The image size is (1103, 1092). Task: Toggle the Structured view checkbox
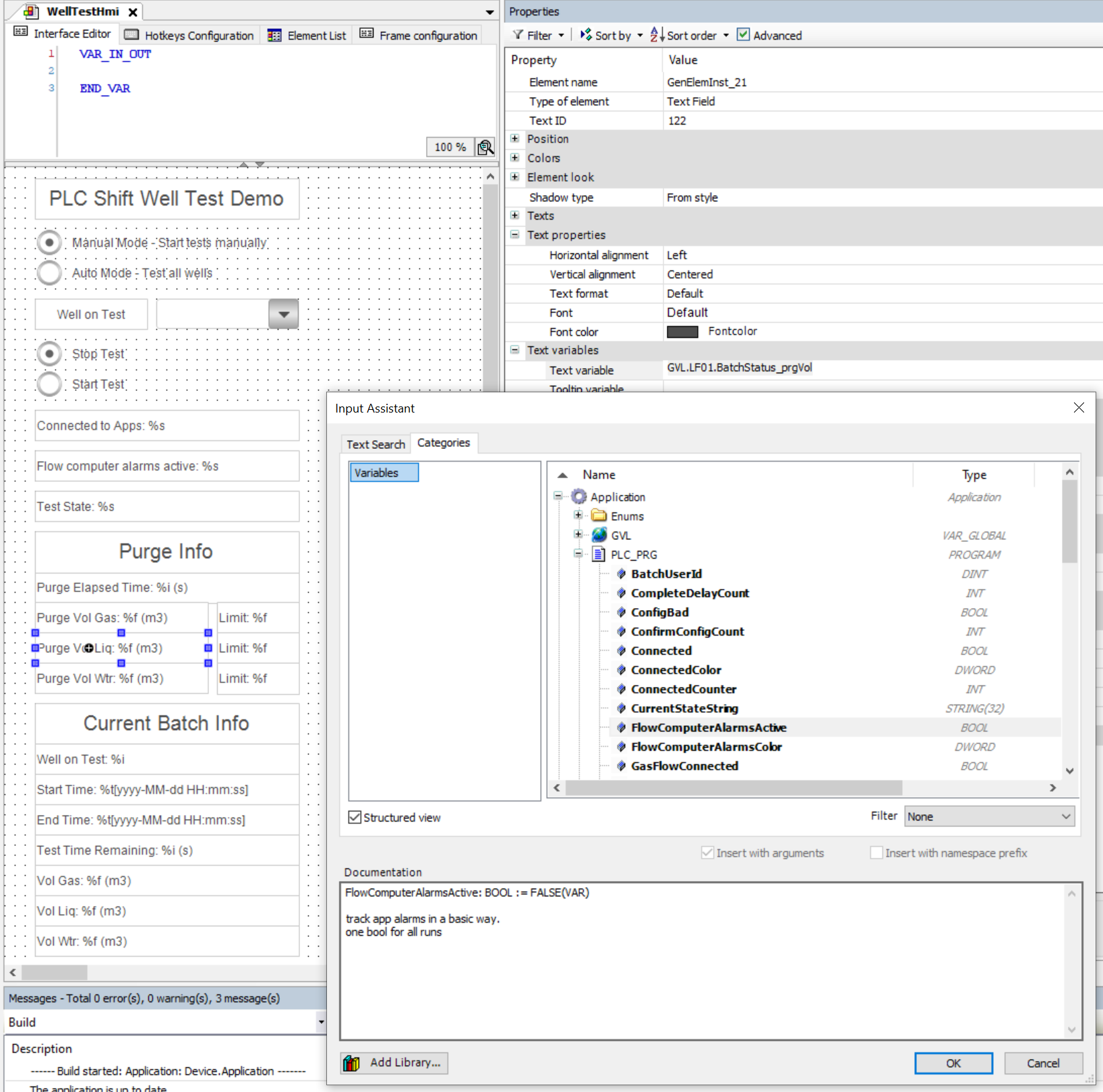pos(355,818)
